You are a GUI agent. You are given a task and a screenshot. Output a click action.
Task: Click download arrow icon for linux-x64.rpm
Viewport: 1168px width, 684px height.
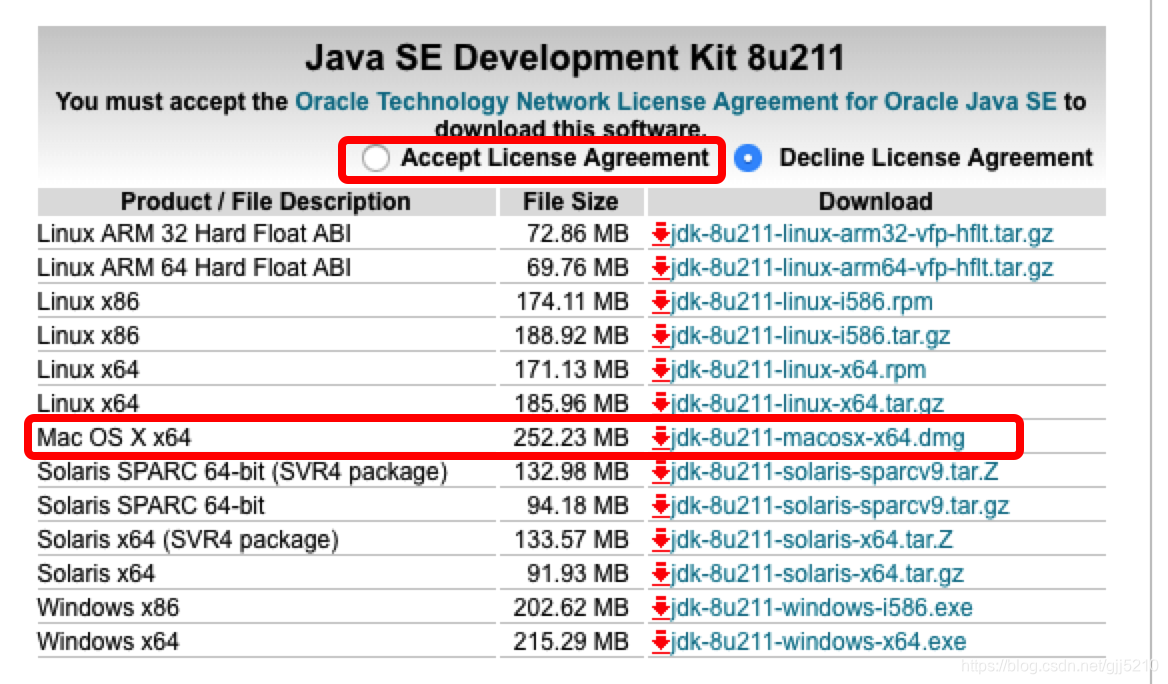[x=661, y=370]
